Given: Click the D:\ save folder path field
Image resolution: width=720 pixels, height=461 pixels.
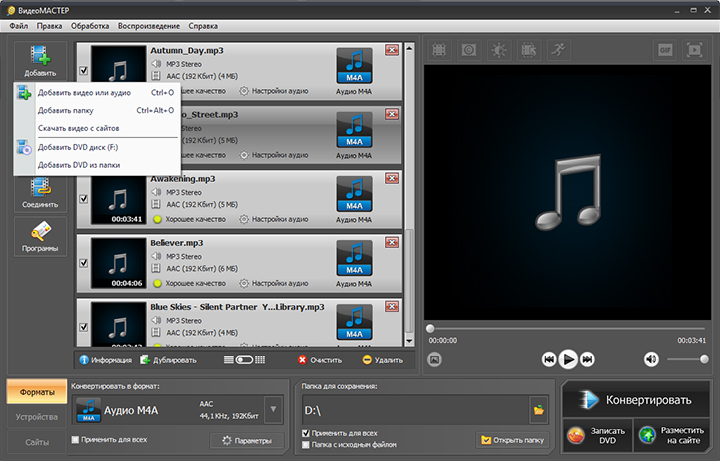Looking at the screenshot, I should (x=416, y=410).
